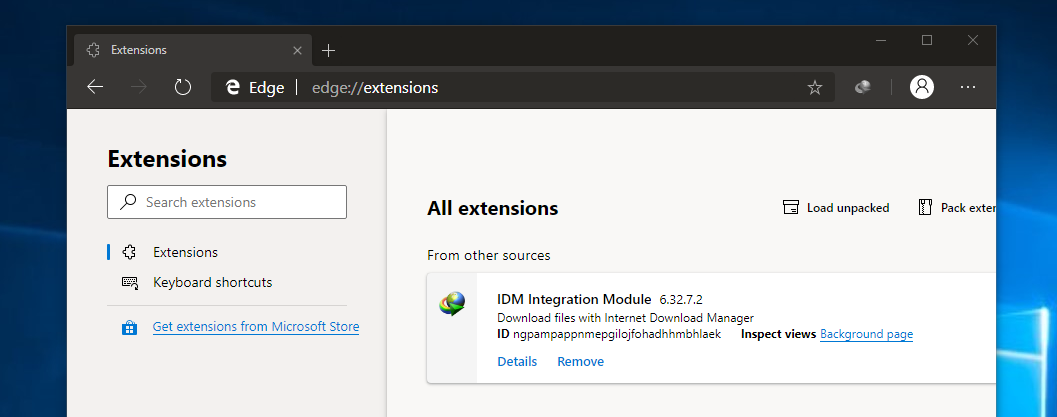Open the IDM extension toolbar icon

863,87
